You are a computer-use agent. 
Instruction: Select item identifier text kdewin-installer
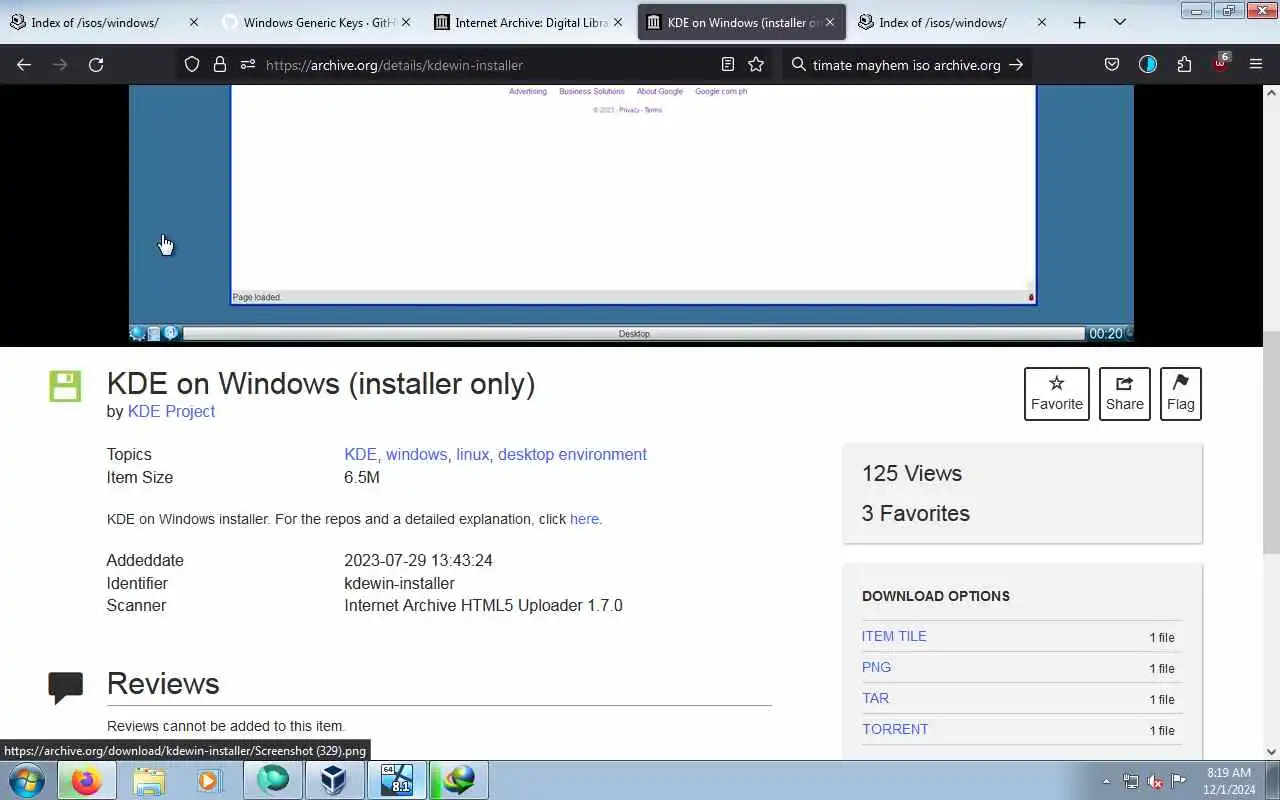pyautogui.click(x=399, y=583)
